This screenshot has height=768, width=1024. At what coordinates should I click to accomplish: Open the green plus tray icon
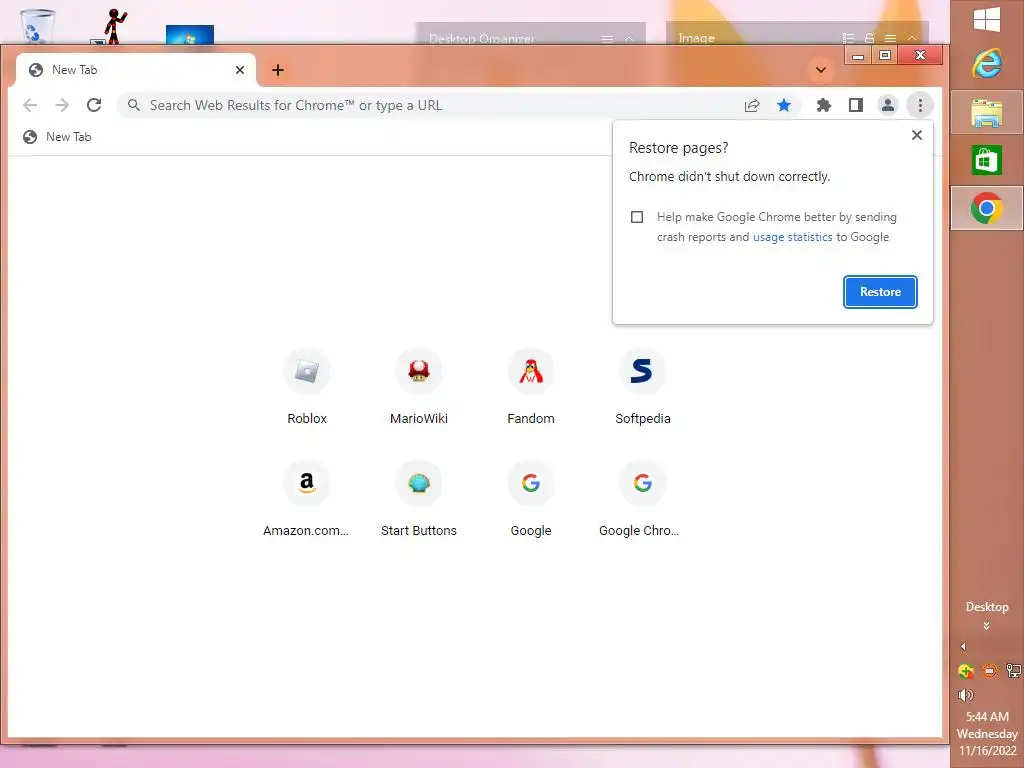pyautogui.click(x=965, y=671)
